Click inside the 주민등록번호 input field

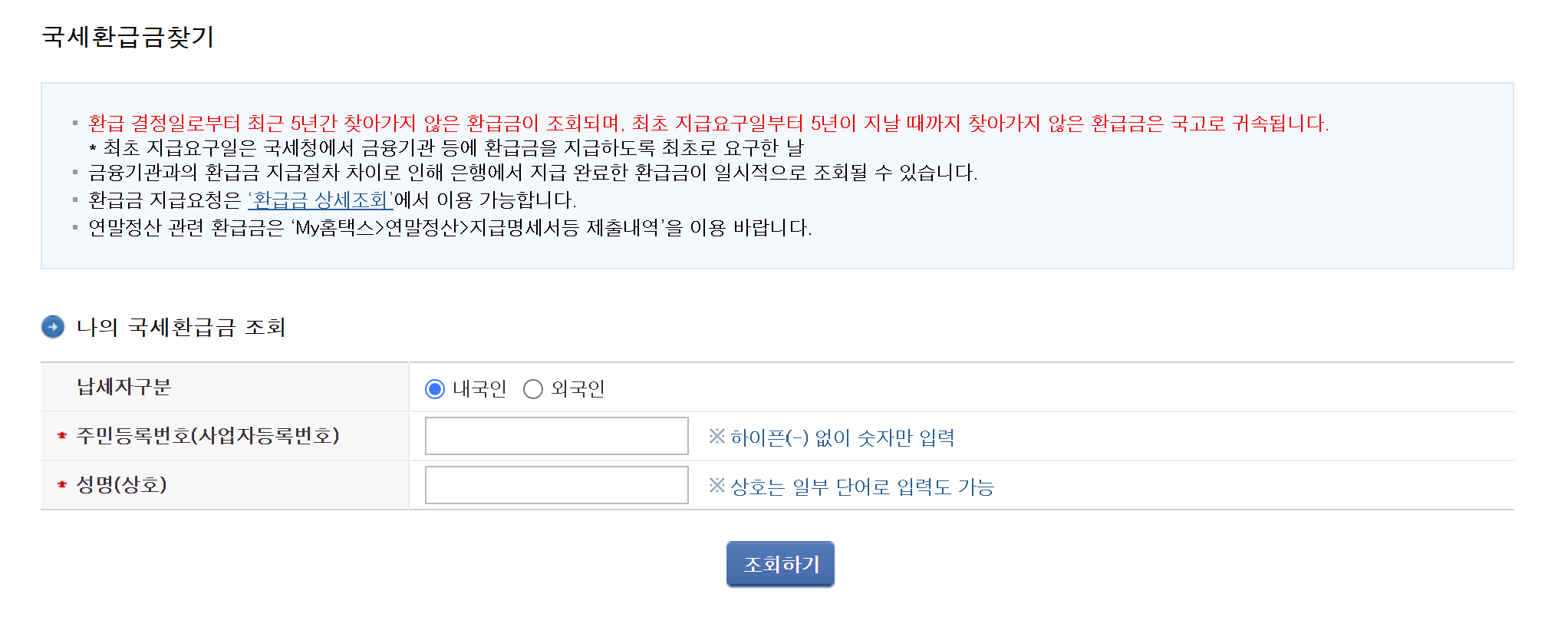(x=556, y=436)
